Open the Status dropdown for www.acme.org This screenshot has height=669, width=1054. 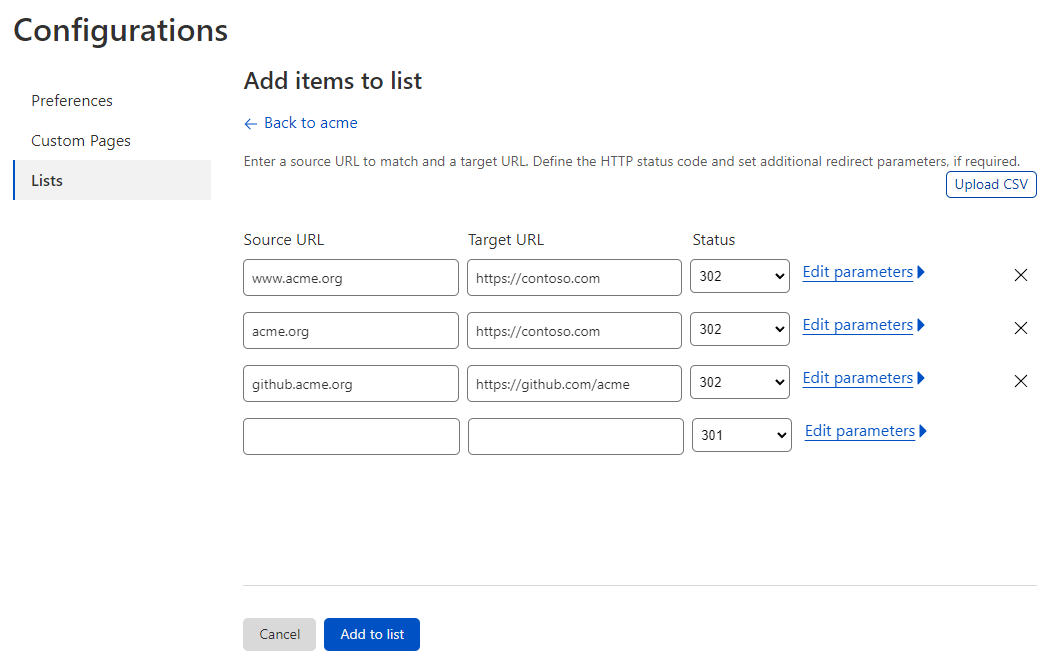pos(740,276)
